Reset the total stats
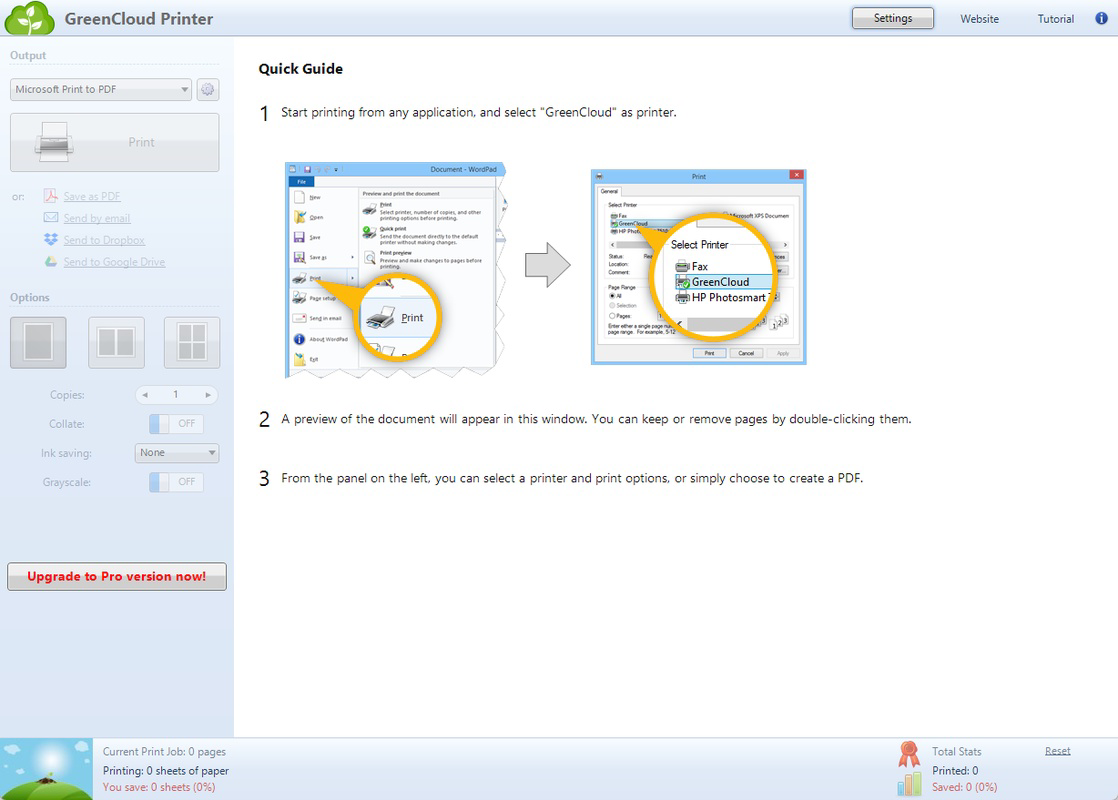The height and width of the screenshot is (800, 1118). click(1057, 751)
